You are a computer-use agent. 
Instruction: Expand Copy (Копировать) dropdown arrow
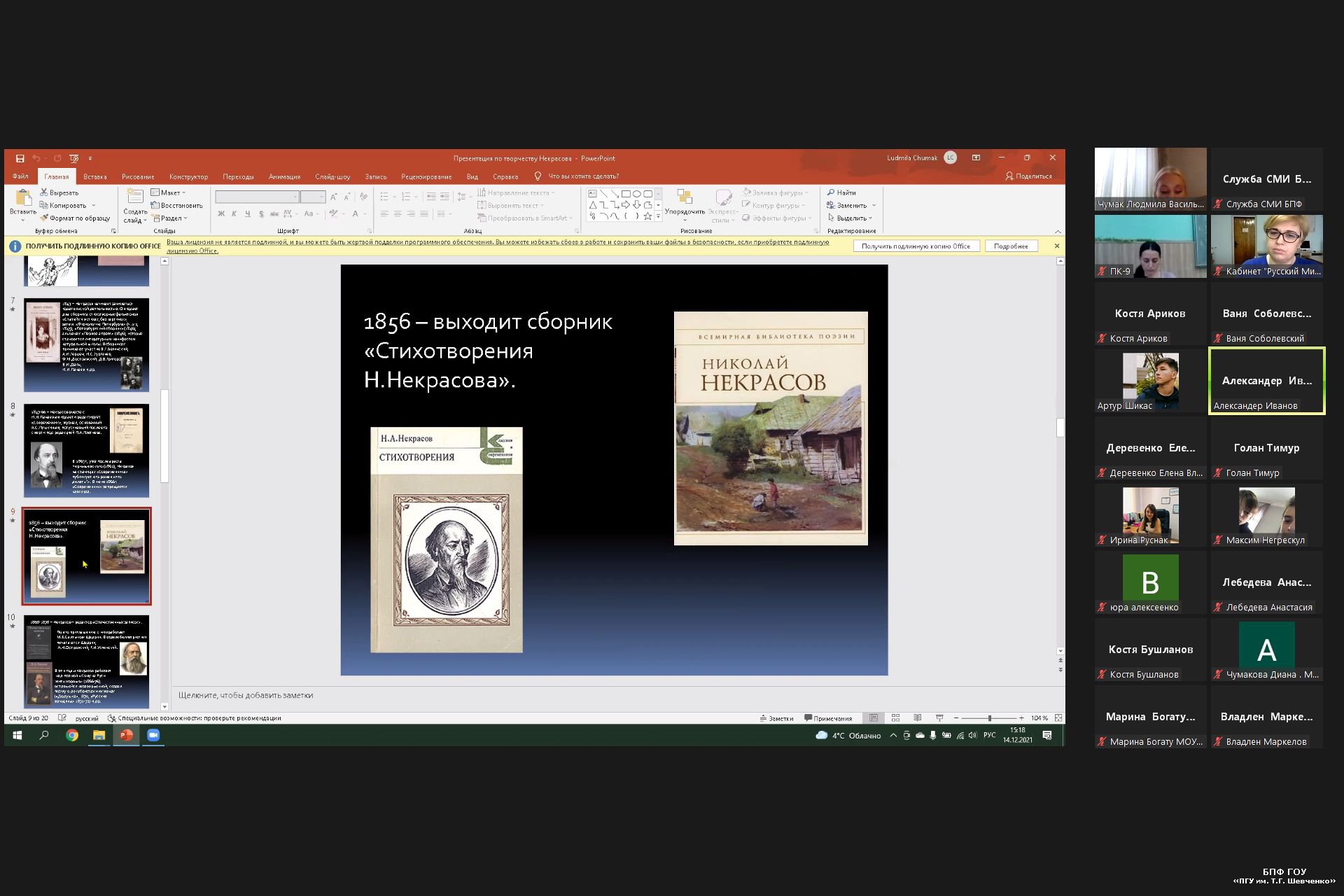pos(94,205)
